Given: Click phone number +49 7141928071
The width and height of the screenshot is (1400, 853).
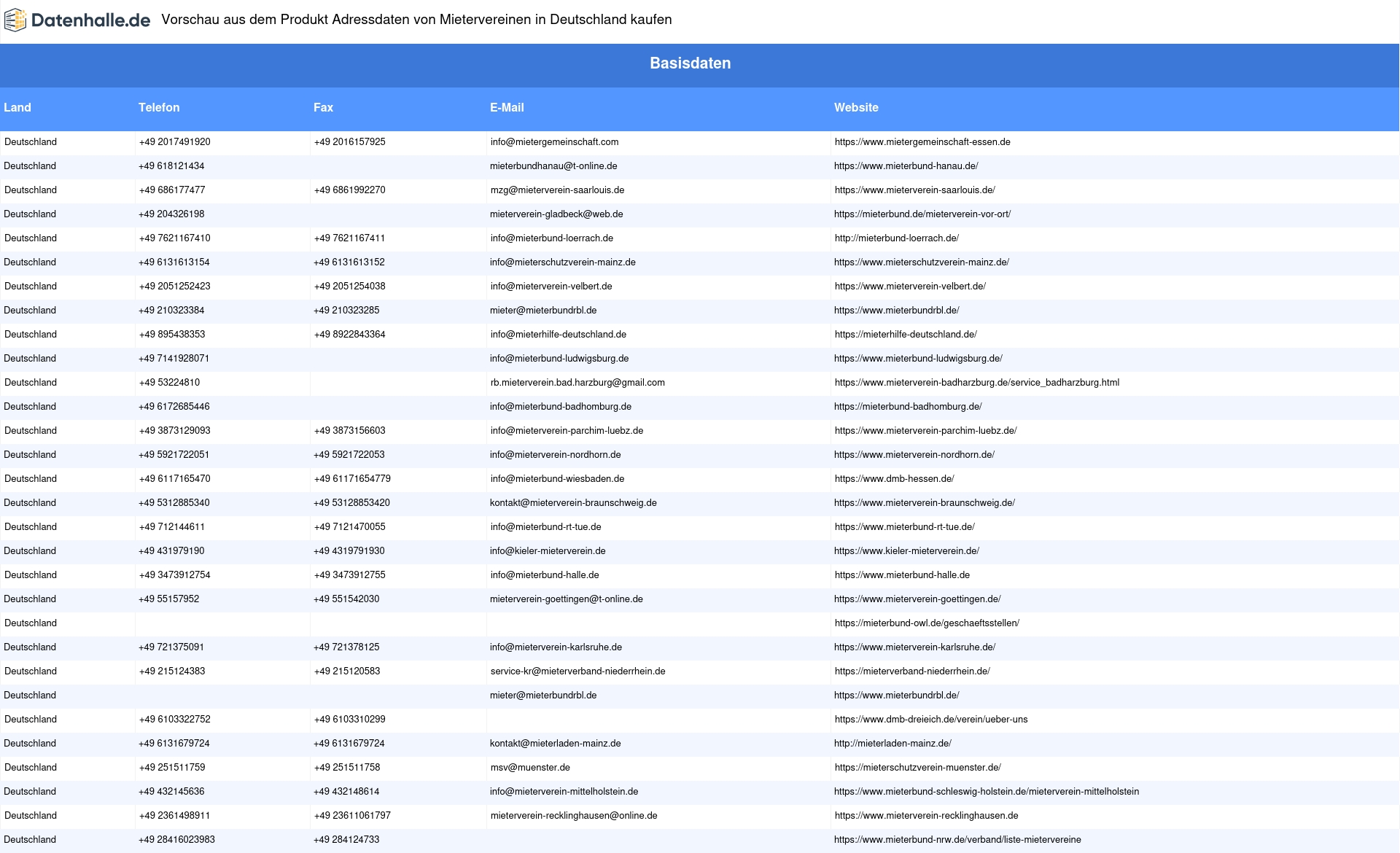Looking at the screenshot, I should coord(174,359).
